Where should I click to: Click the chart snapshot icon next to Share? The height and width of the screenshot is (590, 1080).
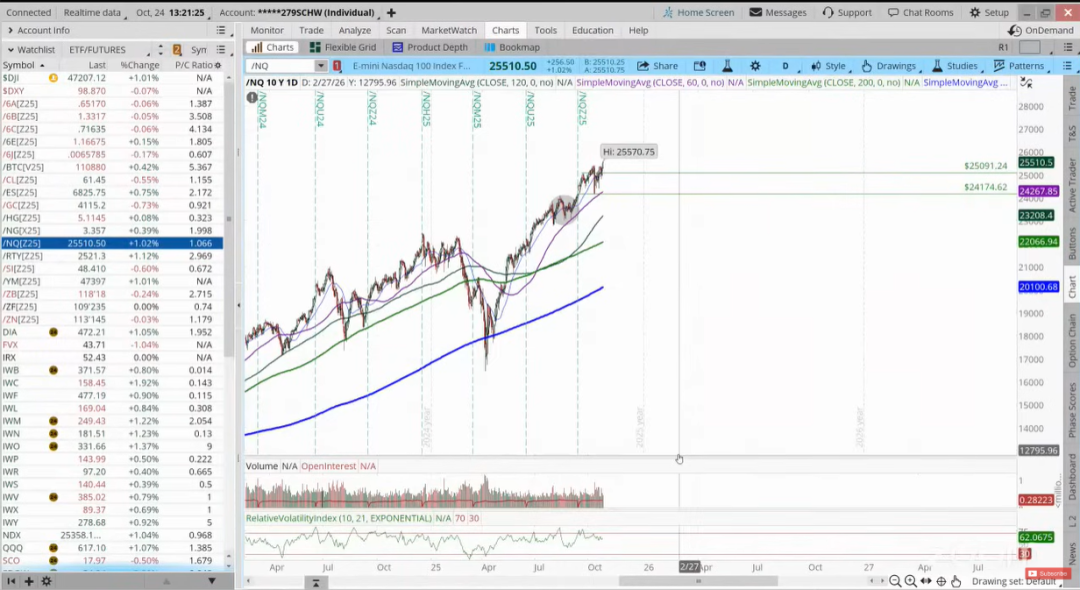click(x=699, y=65)
